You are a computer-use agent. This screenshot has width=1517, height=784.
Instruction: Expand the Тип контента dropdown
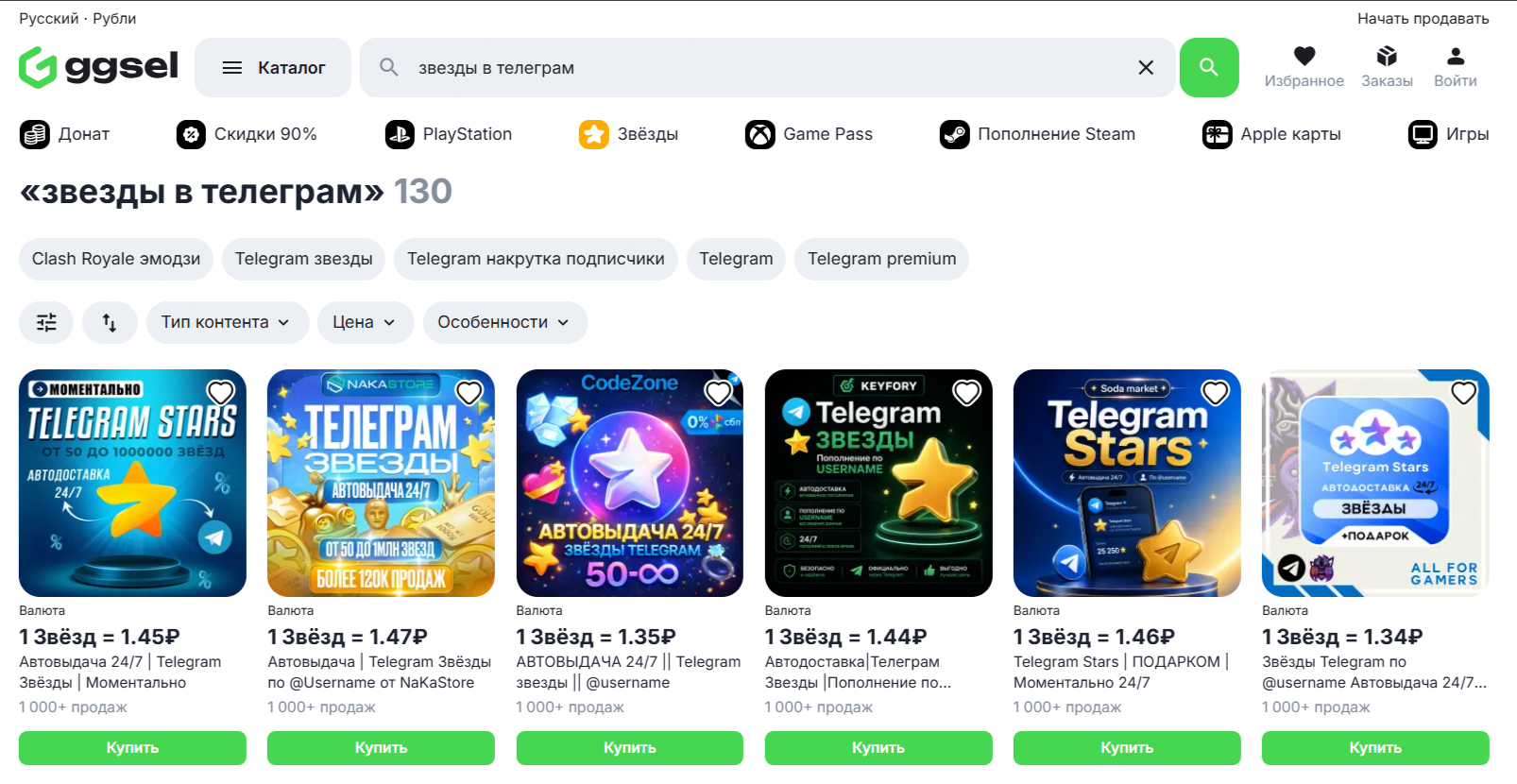click(228, 322)
